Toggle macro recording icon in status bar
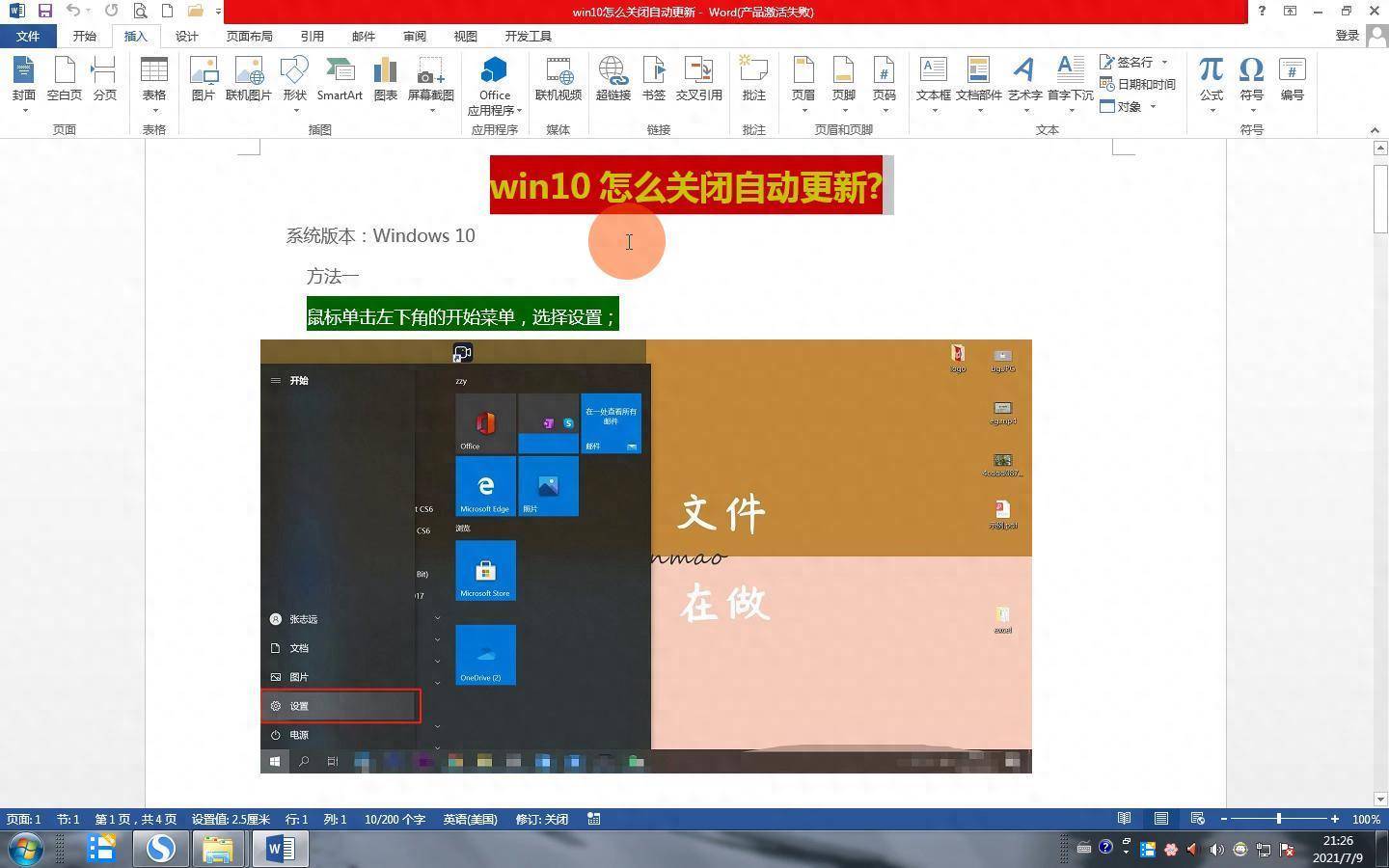Image resolution: width=1389 pixels, height=868 pixels. tap(594, 819)
